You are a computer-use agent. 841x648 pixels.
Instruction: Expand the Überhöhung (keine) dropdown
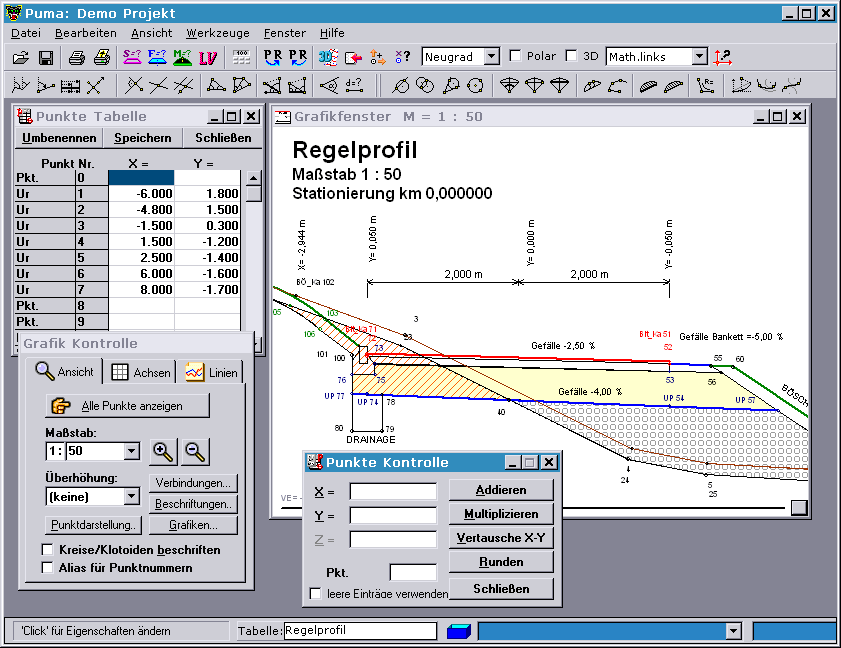(x=131, y=497)
